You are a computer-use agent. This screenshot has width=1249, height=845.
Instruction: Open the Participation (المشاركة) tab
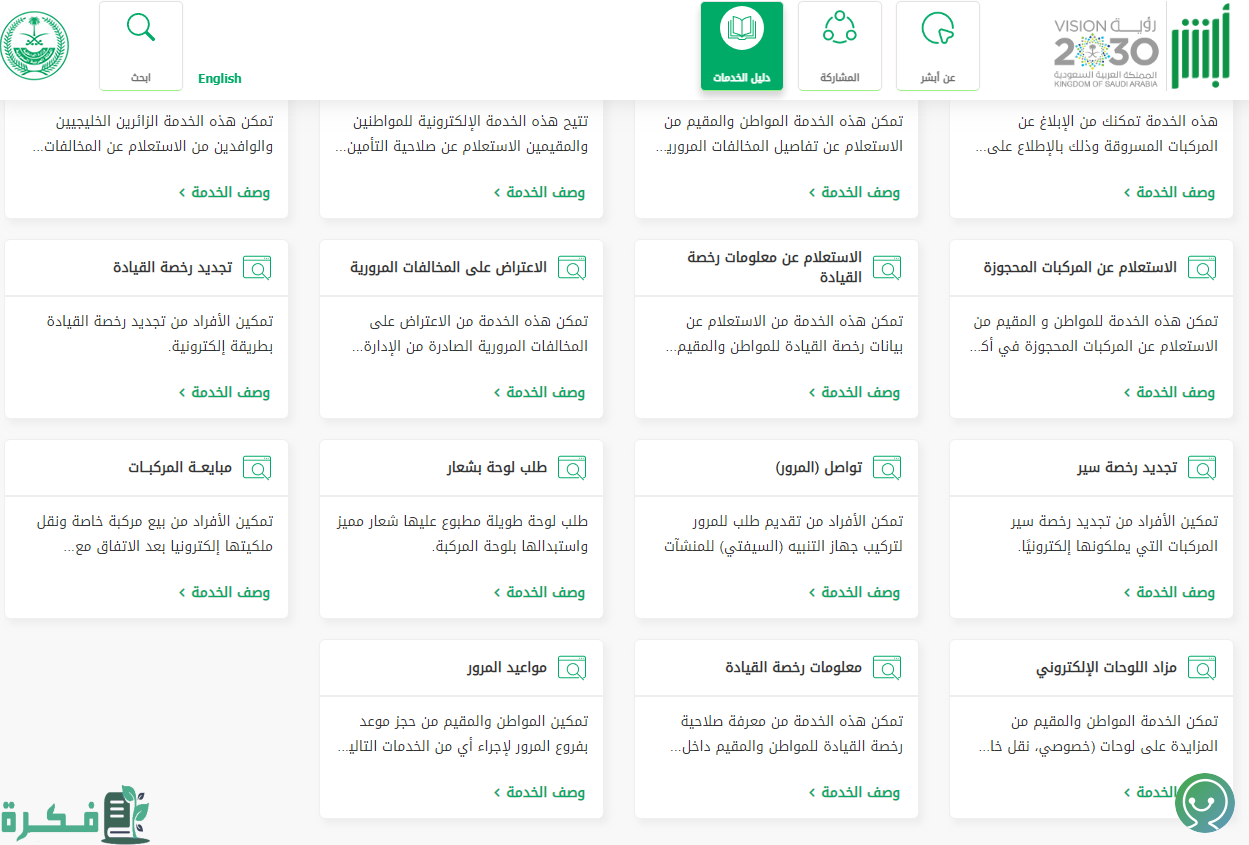pyautogui.click(x=839, y=45)
